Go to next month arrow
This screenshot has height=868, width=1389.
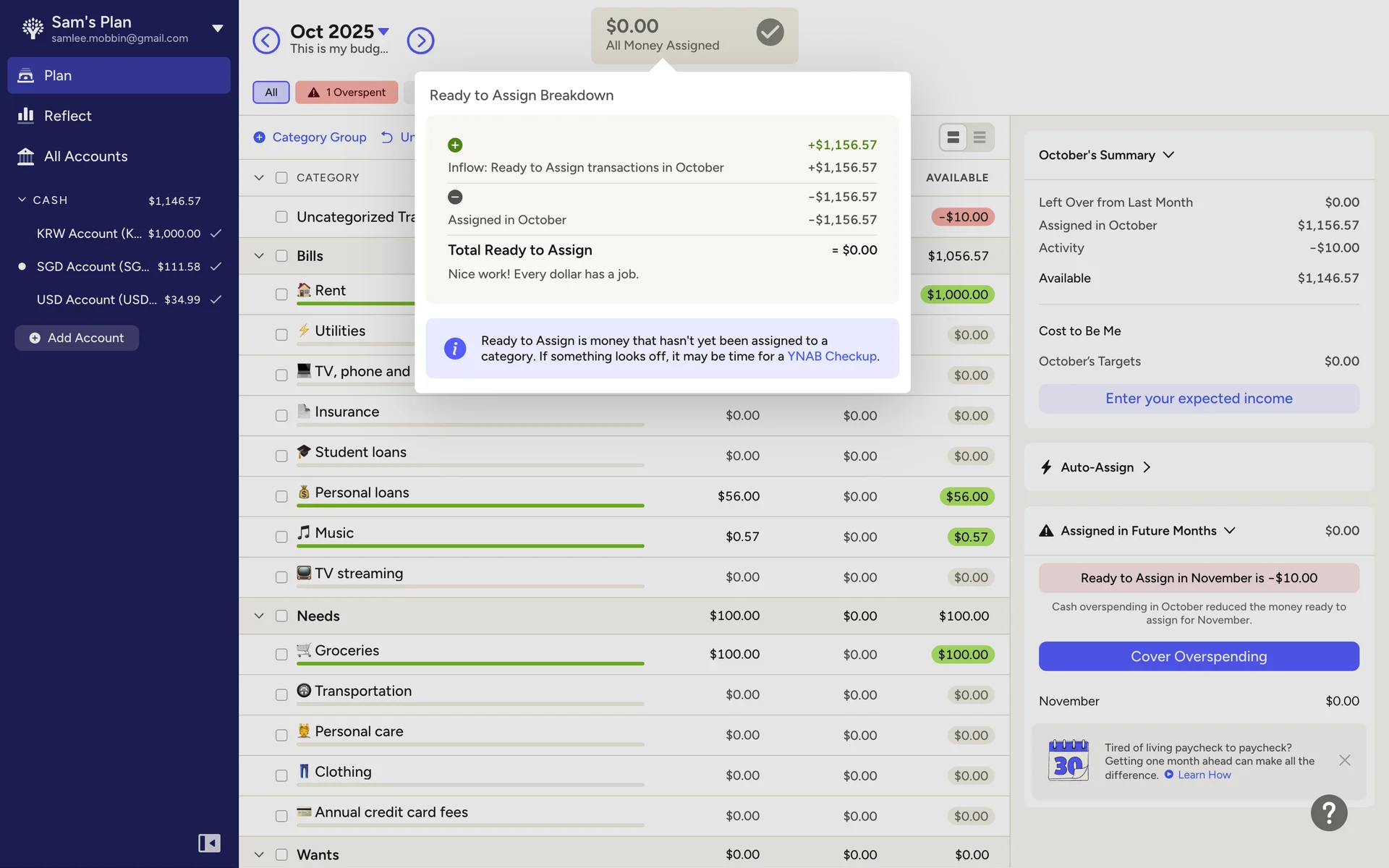pyautogui.click(x=420, y=41)
